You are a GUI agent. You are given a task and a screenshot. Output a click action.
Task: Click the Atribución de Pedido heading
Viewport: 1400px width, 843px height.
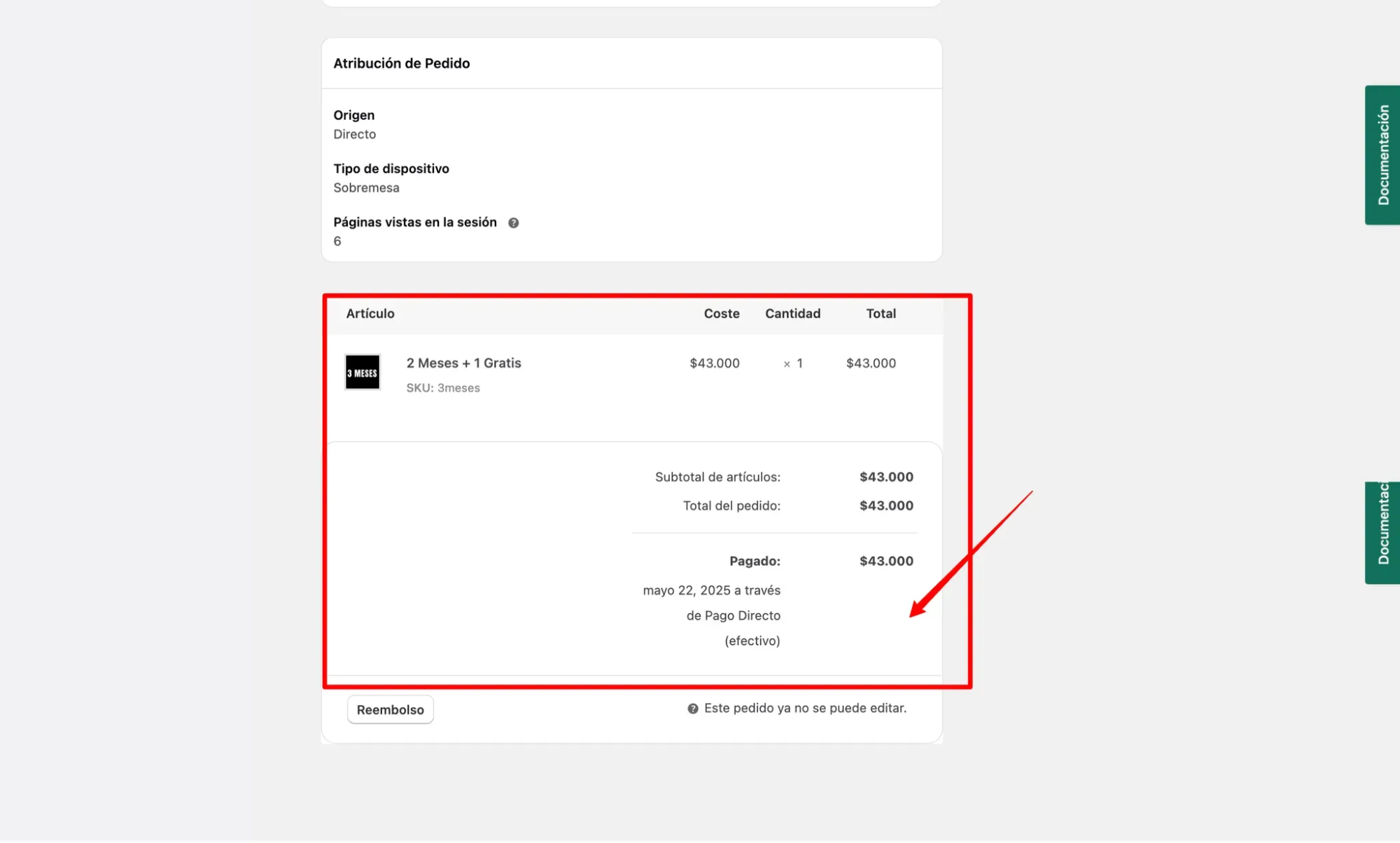[x=401, y=64]
